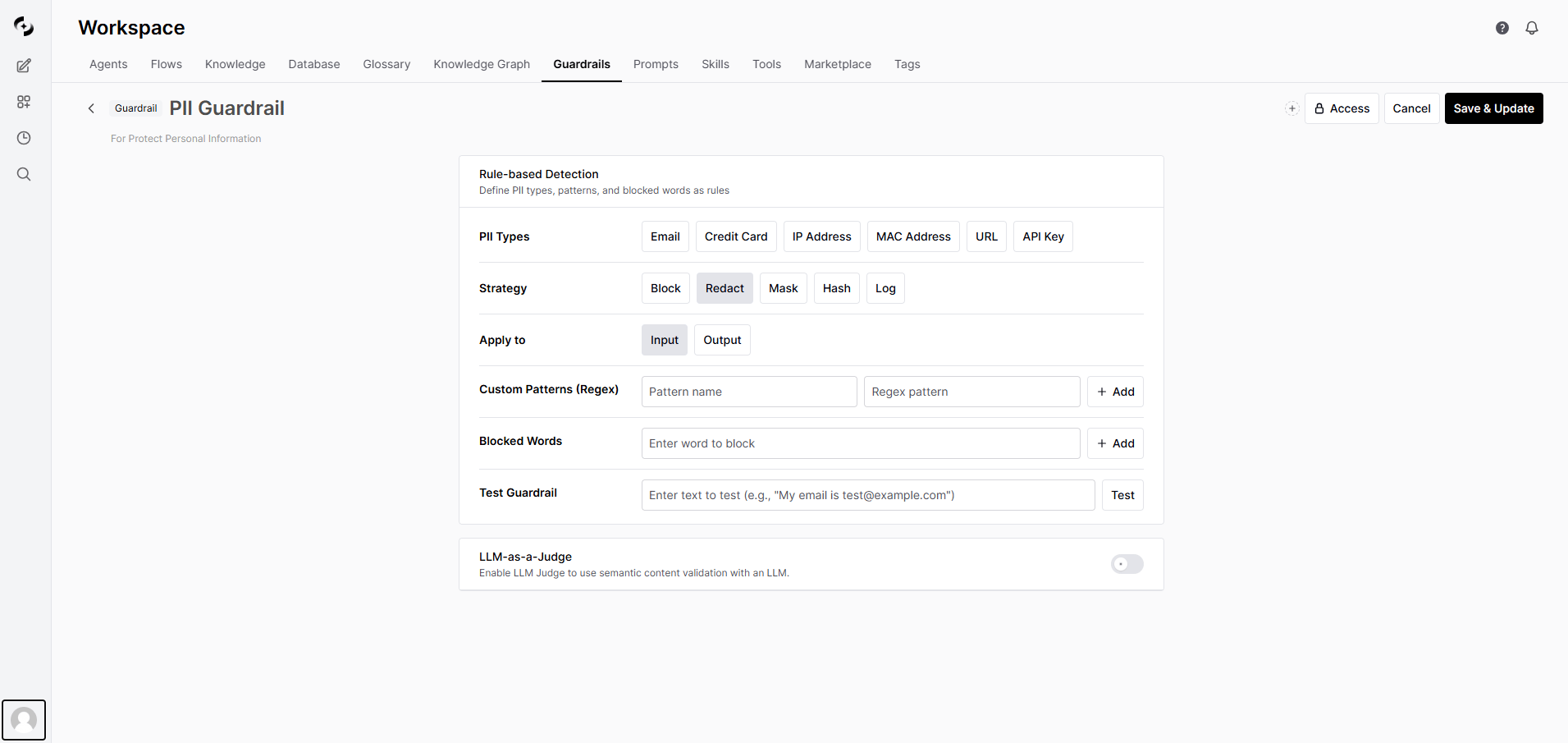1568x743 pixels.
Task: Add the custom regex pattern
Action: click(x=1115, y=392)
